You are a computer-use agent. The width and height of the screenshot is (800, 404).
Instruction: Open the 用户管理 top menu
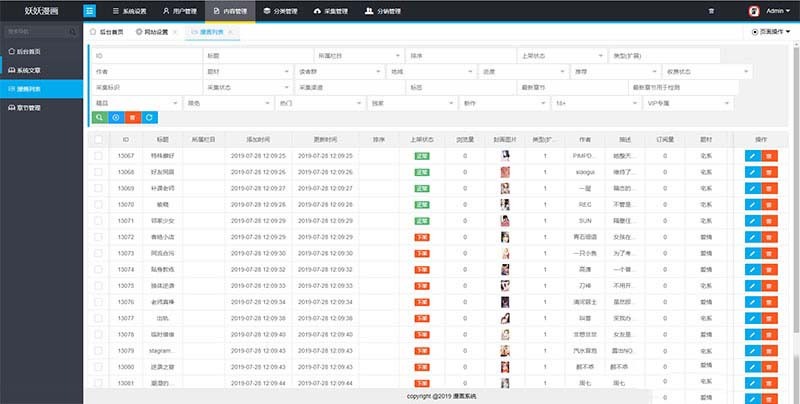tap(178, 11)
